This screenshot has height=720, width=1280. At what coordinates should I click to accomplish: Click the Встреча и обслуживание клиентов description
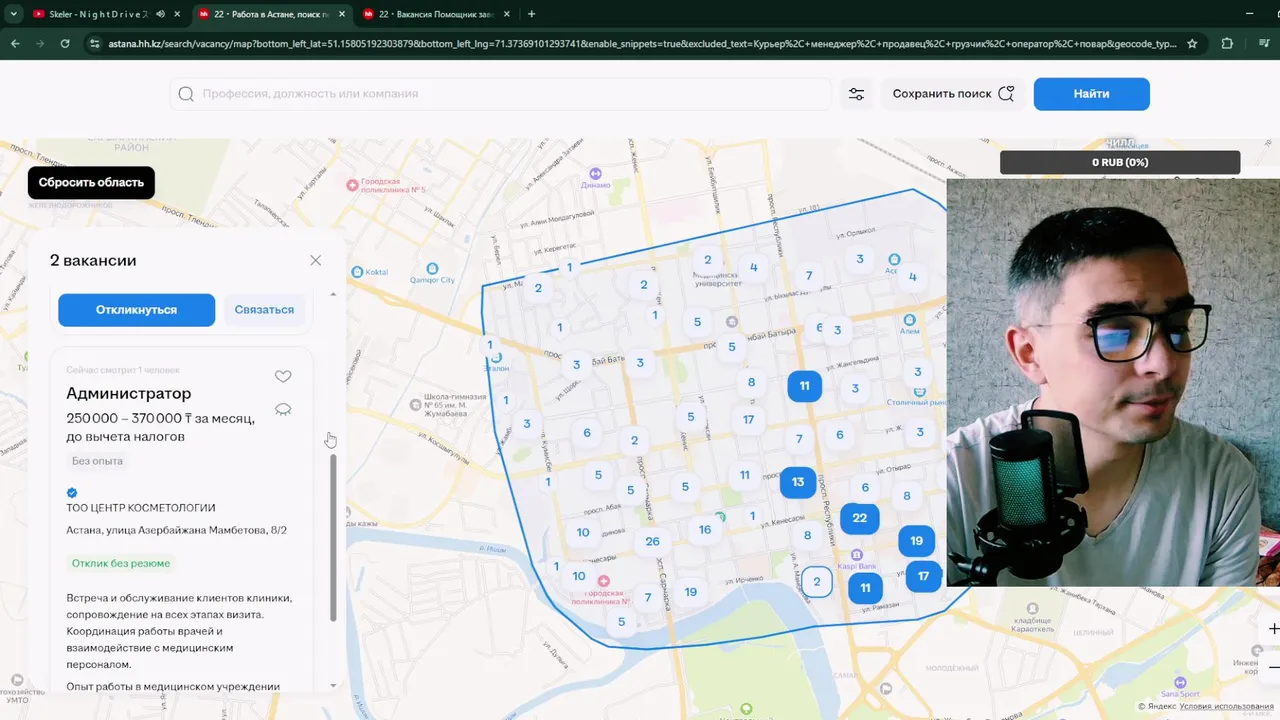point(179,631)
